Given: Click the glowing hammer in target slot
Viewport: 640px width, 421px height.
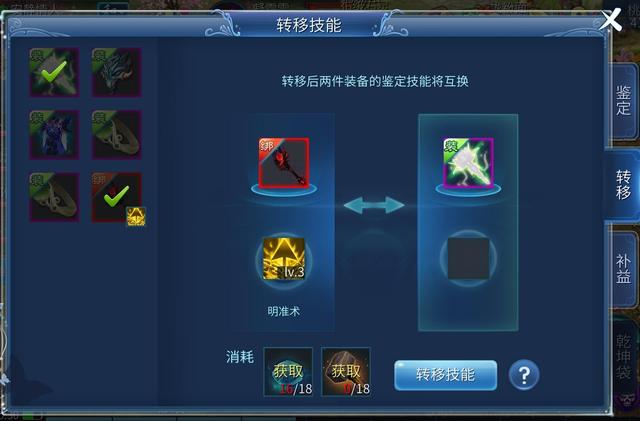Looking at the screenshot, I should pos(468,163).
